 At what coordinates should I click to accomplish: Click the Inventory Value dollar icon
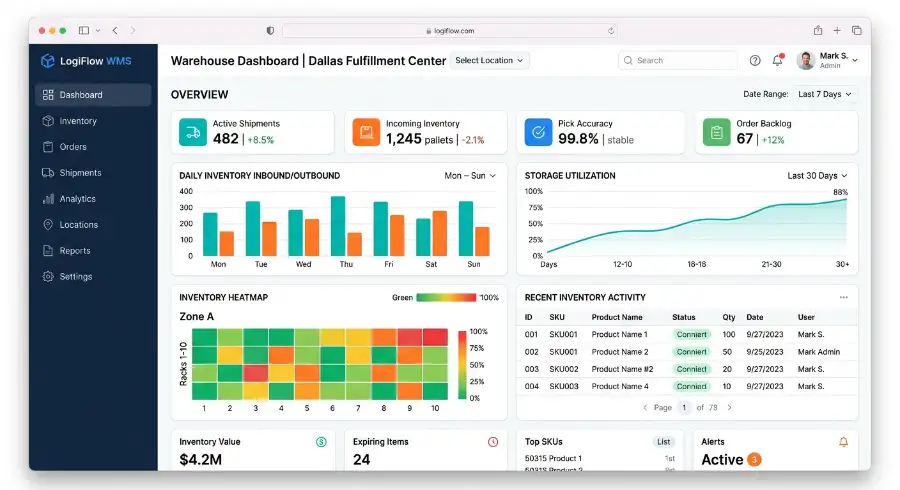[x=321, y=442]
